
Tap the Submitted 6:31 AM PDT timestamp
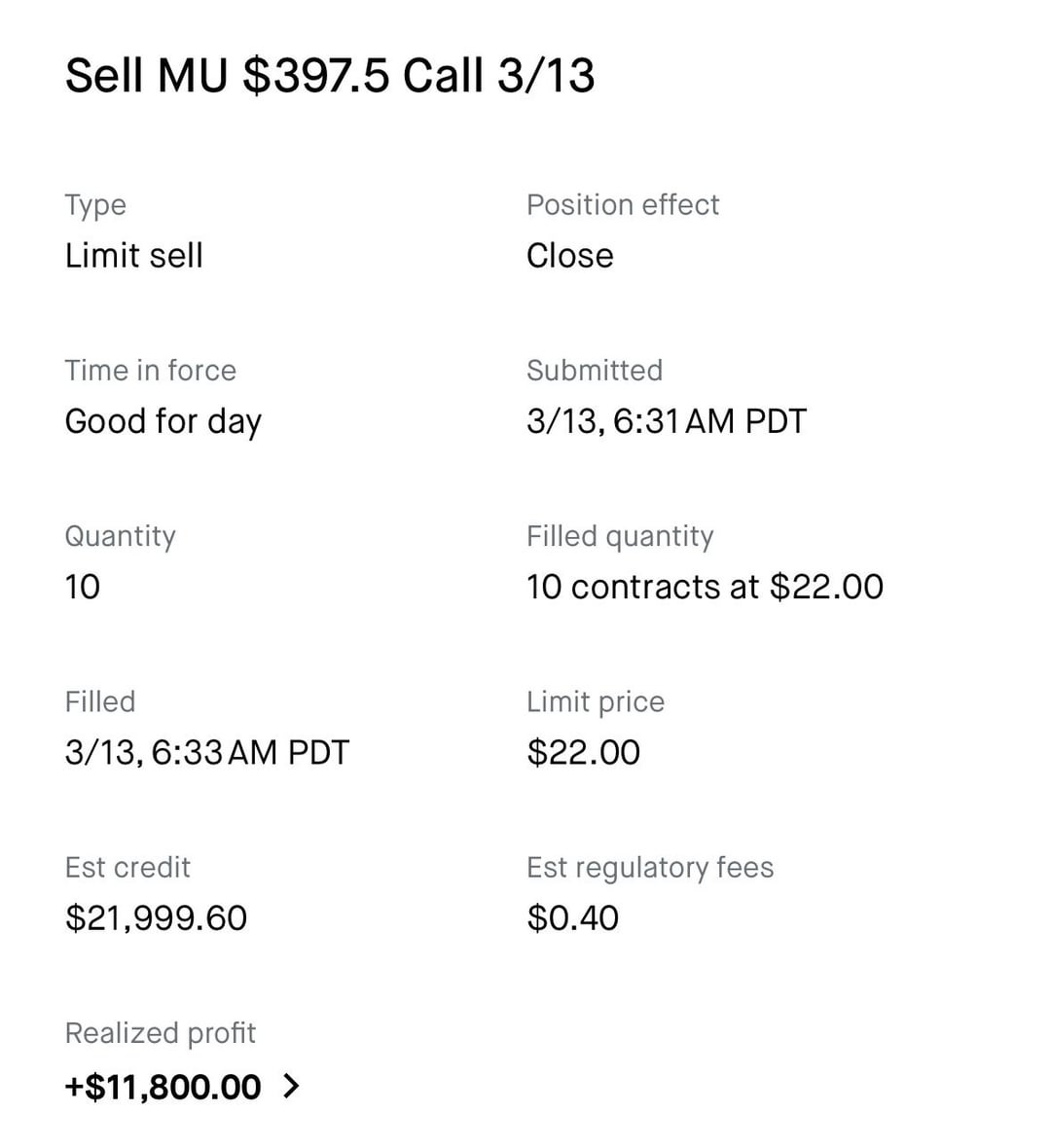[x=666, y=421]
